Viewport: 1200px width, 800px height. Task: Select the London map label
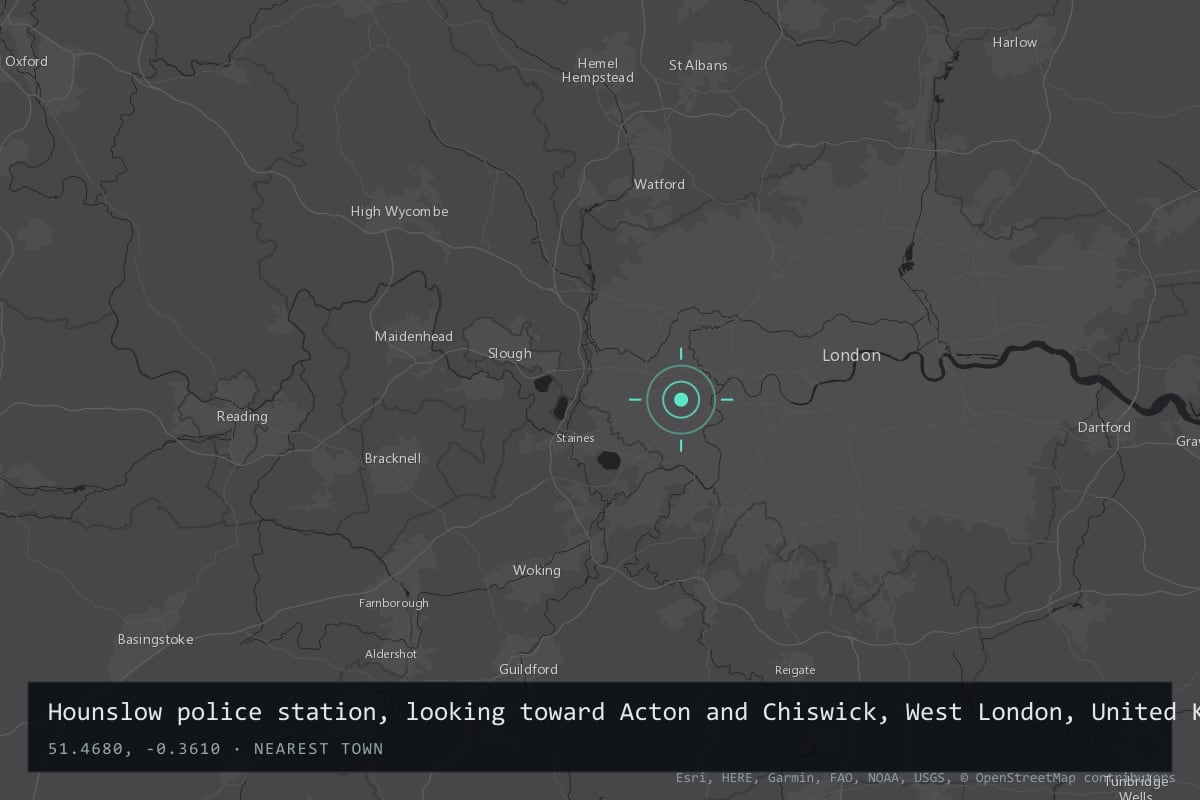[x=851, y=355]
